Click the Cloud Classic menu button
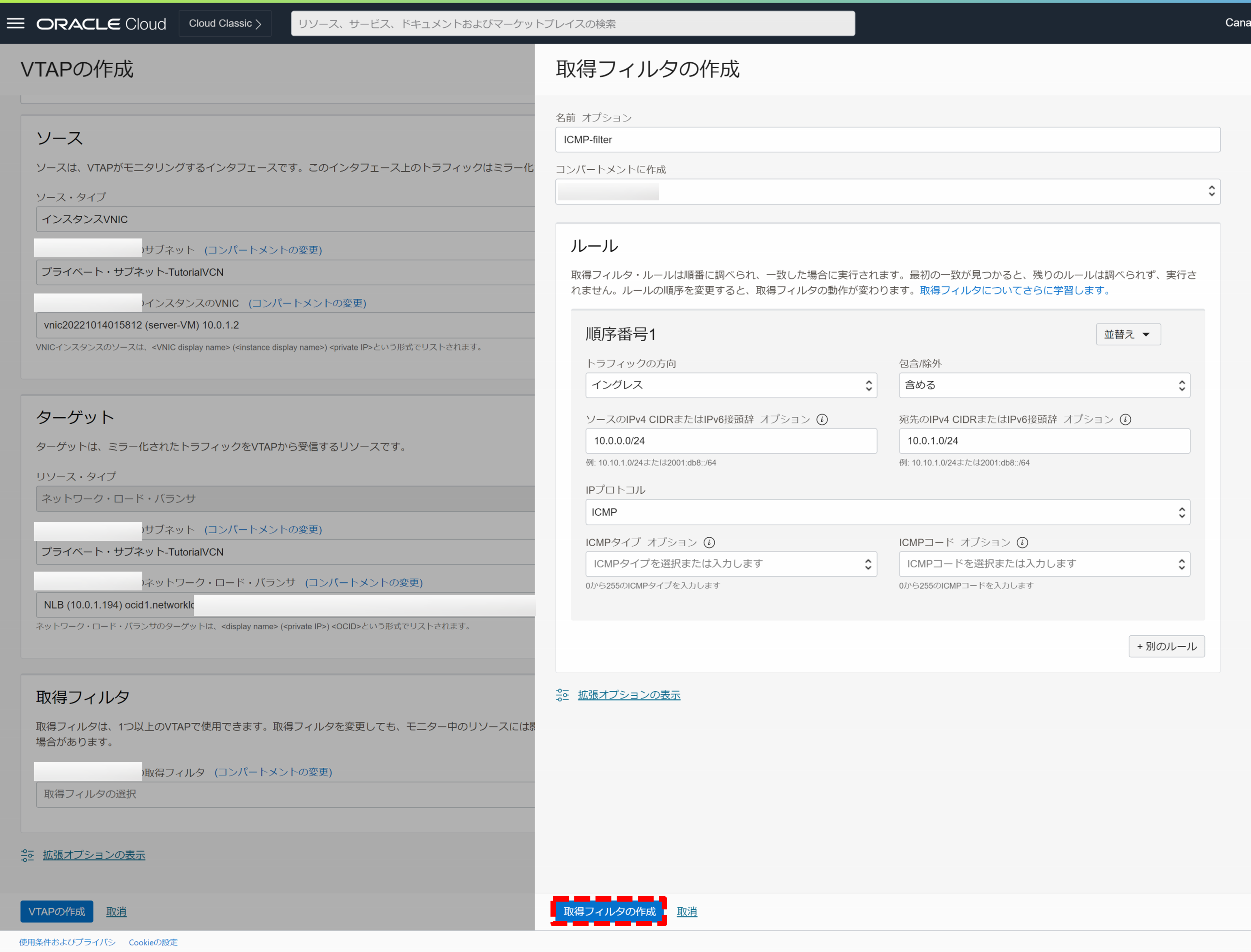The width and height of the screenshot is (1251, 952). (x=225, y=23)
